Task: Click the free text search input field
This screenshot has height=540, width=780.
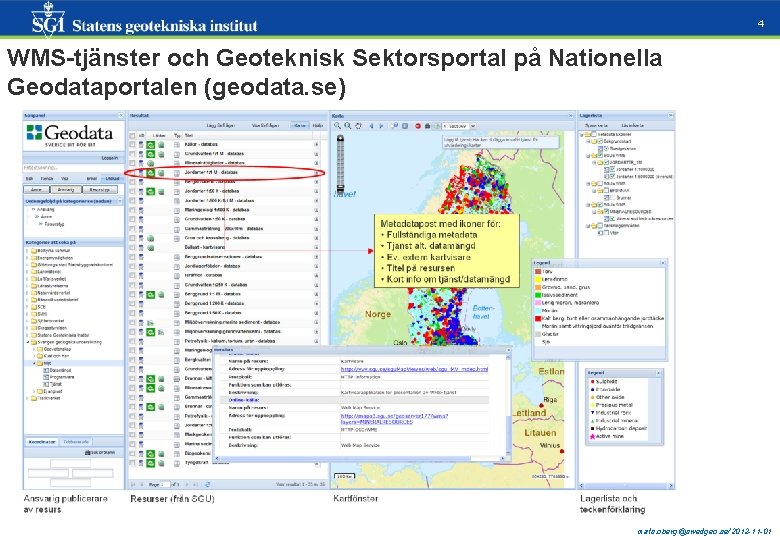Action: (x=73, y=168)
